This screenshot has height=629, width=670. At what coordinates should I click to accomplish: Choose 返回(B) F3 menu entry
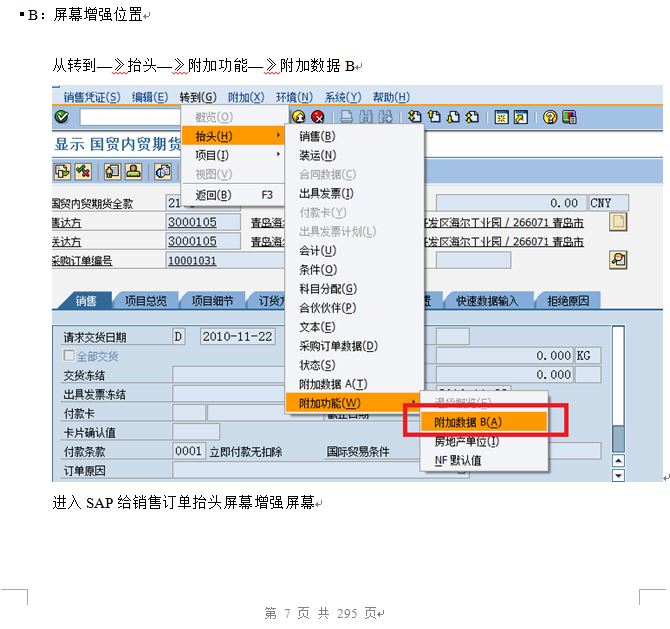233,195
